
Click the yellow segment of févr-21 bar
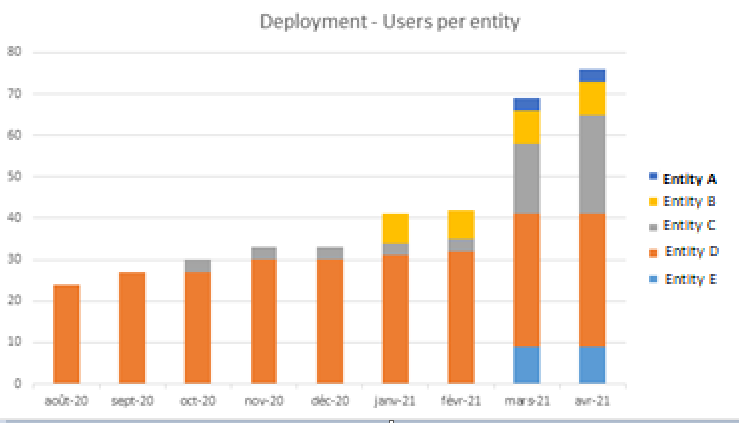pyautogui.click(x=461, y=225)
